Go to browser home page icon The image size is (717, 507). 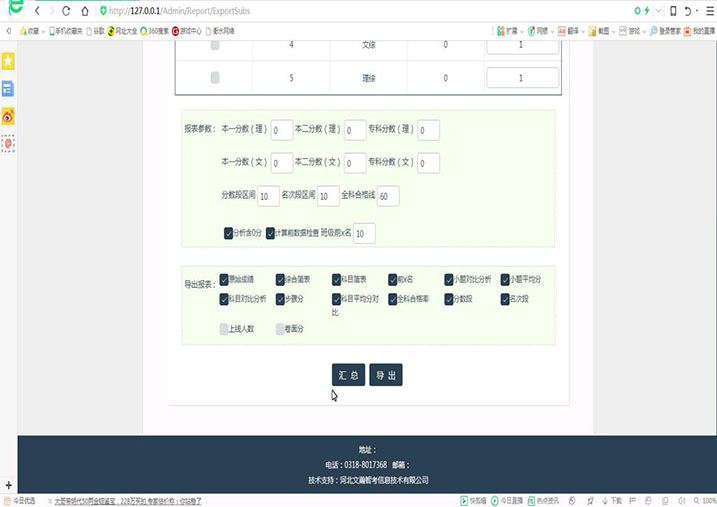[x=86, y=11]
